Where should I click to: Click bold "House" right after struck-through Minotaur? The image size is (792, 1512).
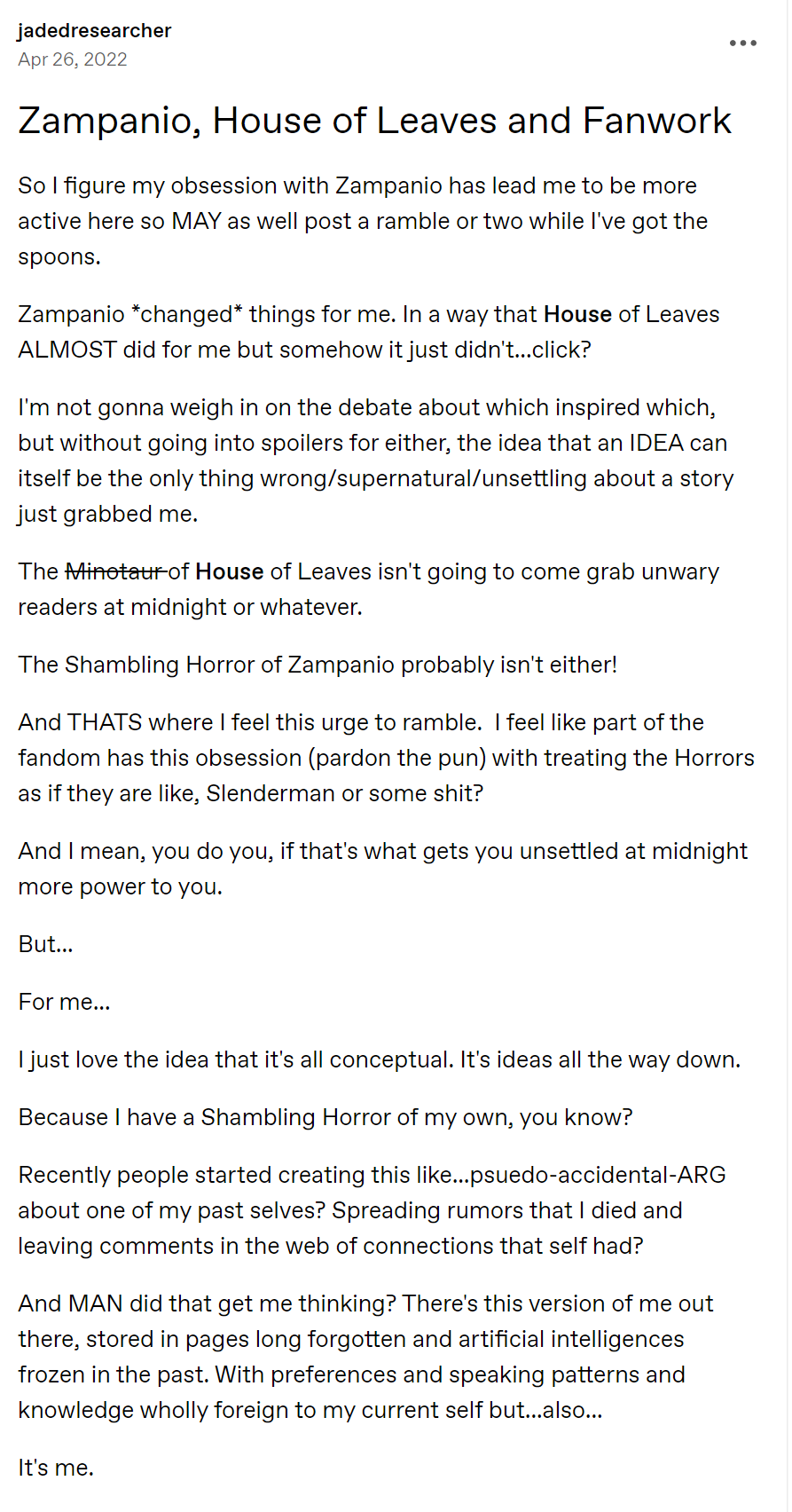pos(229,571)
